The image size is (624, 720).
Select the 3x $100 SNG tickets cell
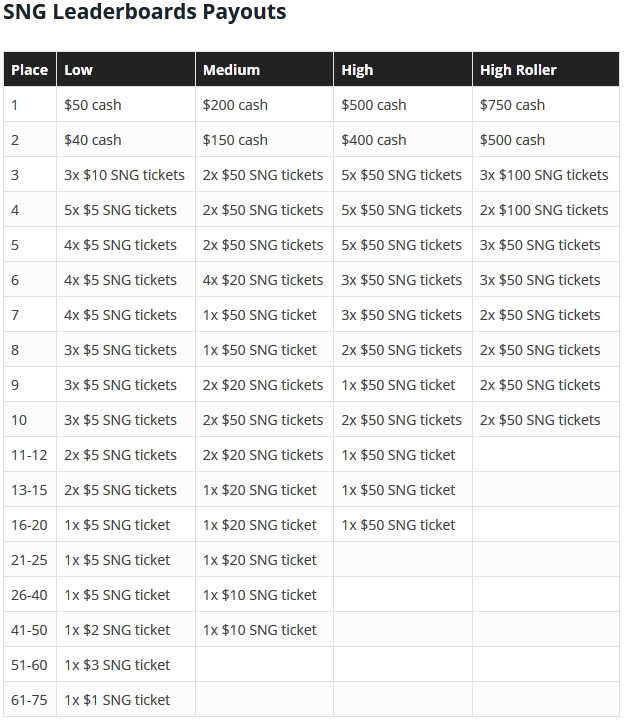point(546,175)
